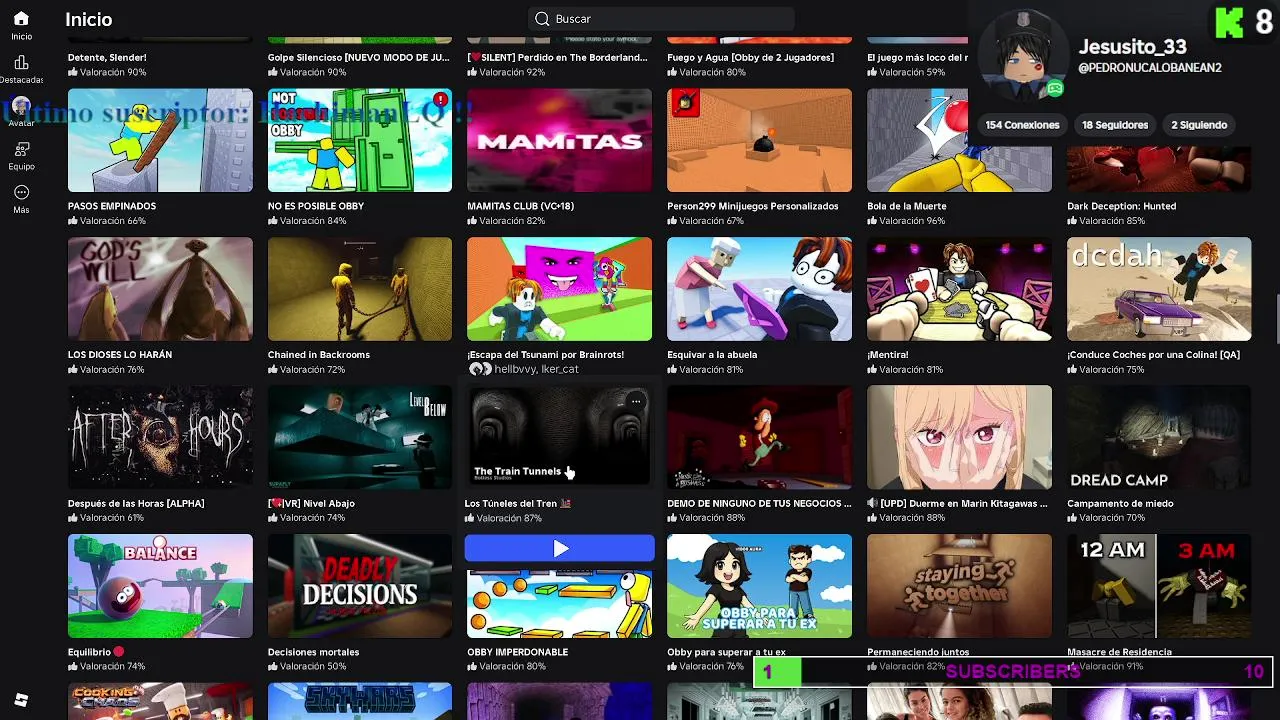This screenshot has height=720, width=1280.
Task: Open ¡Escapa del Tsunami por Brainrots! thumbnail
Action: [x=559, y=289]
